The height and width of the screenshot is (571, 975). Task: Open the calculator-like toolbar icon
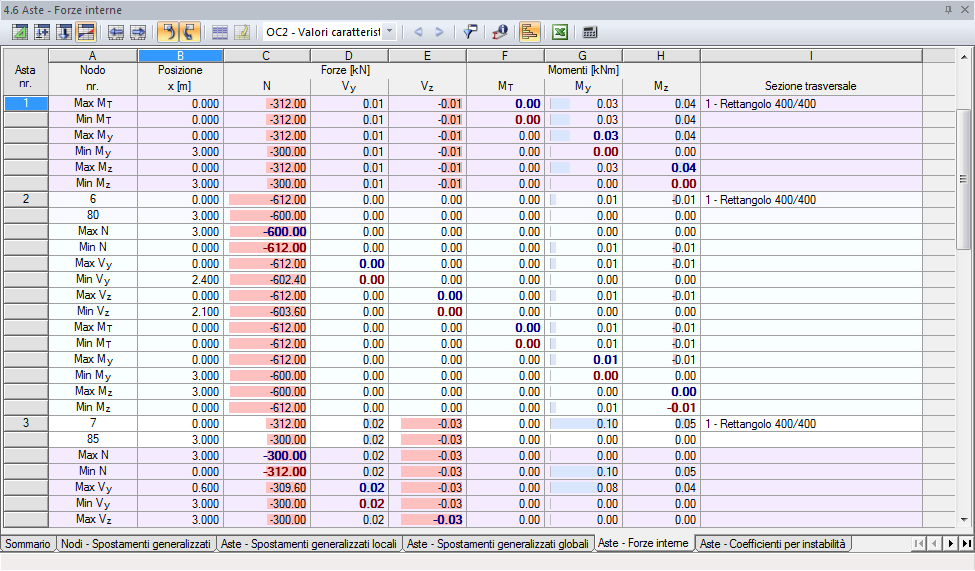590,32
